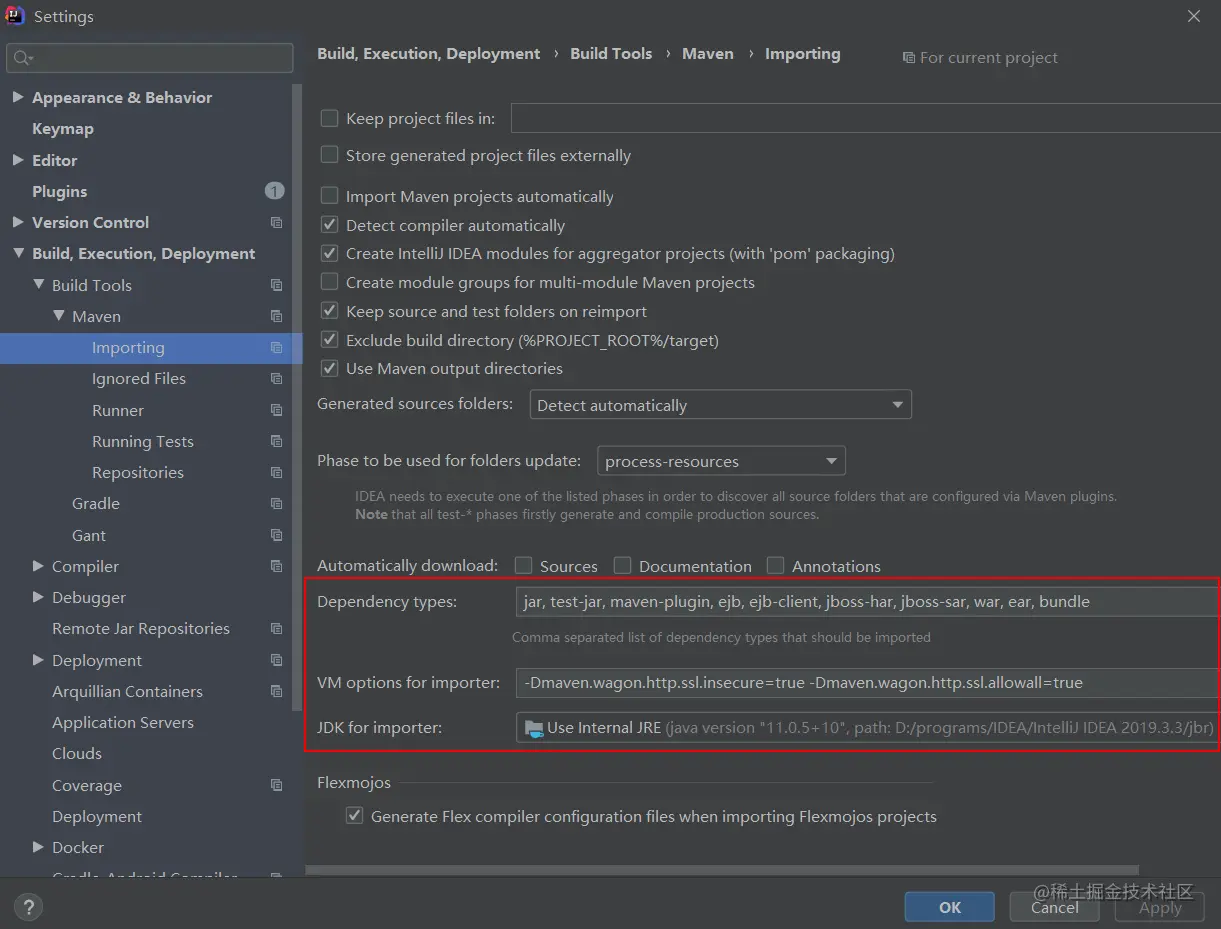
Task: Click the VM options for importer field
Action: (867, 683)
